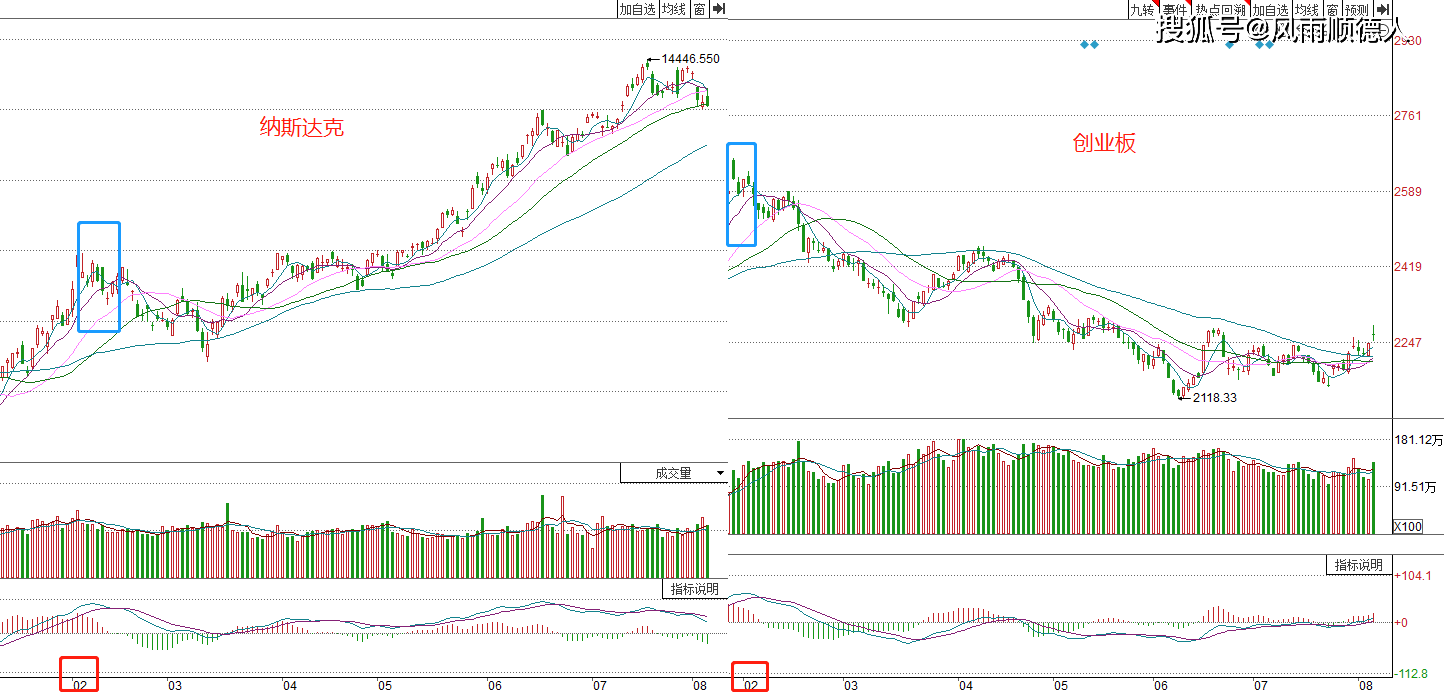This screenshot has width=1444, height=693.
Task: Click arrow-to-end icon on 纳斯达克 chart toolbar
Action: (718, 9)
